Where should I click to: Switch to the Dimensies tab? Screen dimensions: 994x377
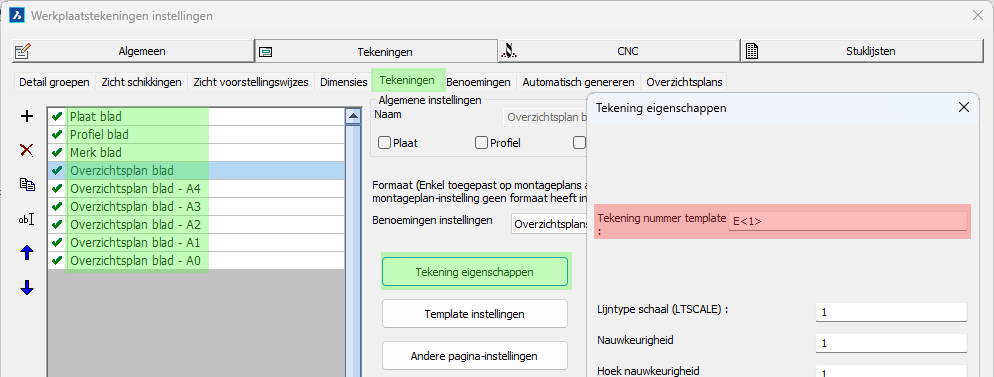coord(344,82)
